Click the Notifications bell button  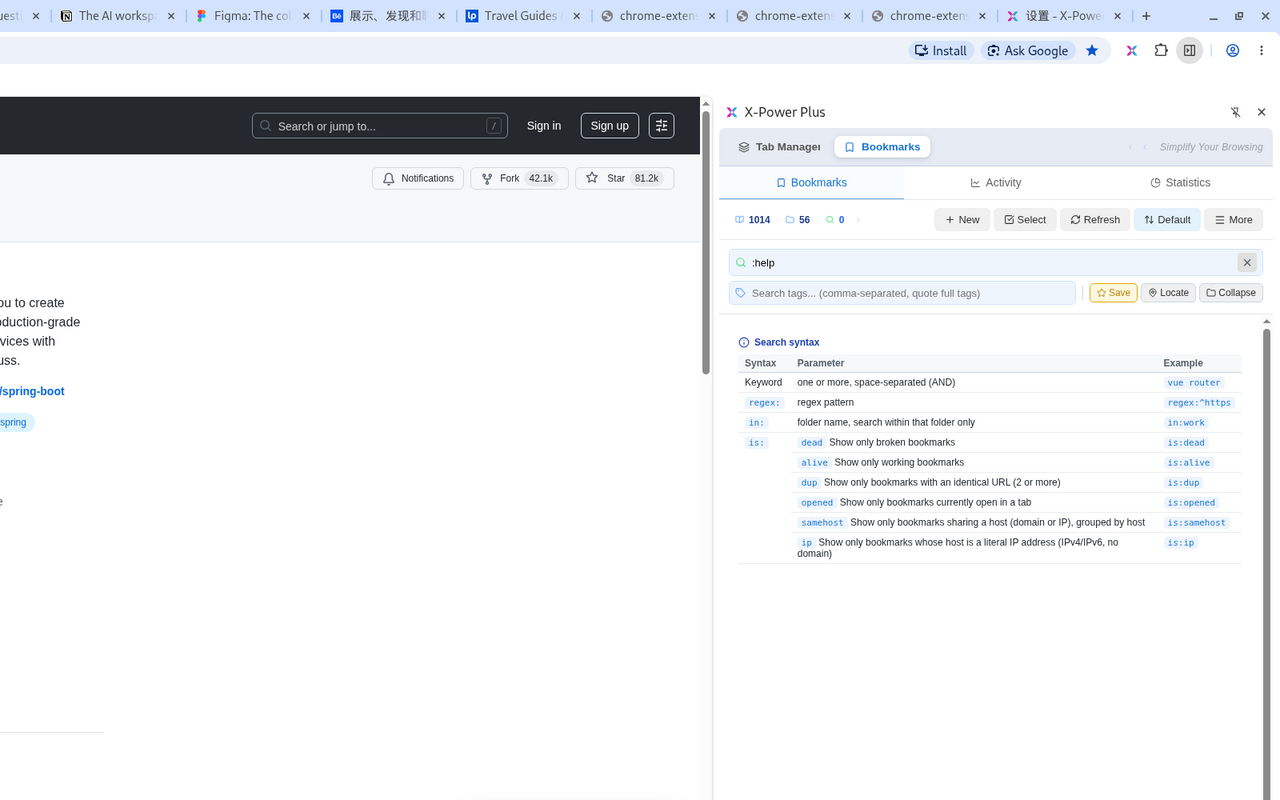click(x=418, y=179)
